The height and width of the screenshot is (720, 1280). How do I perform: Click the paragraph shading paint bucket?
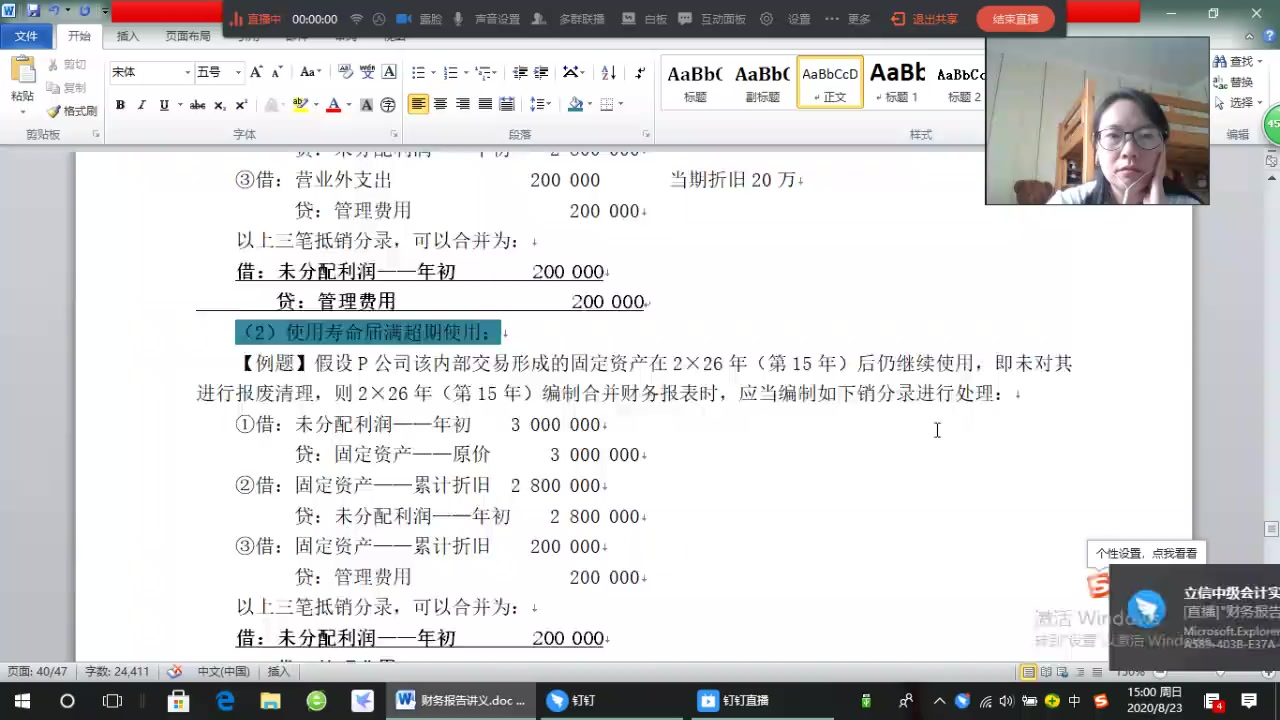coord(575,104)
